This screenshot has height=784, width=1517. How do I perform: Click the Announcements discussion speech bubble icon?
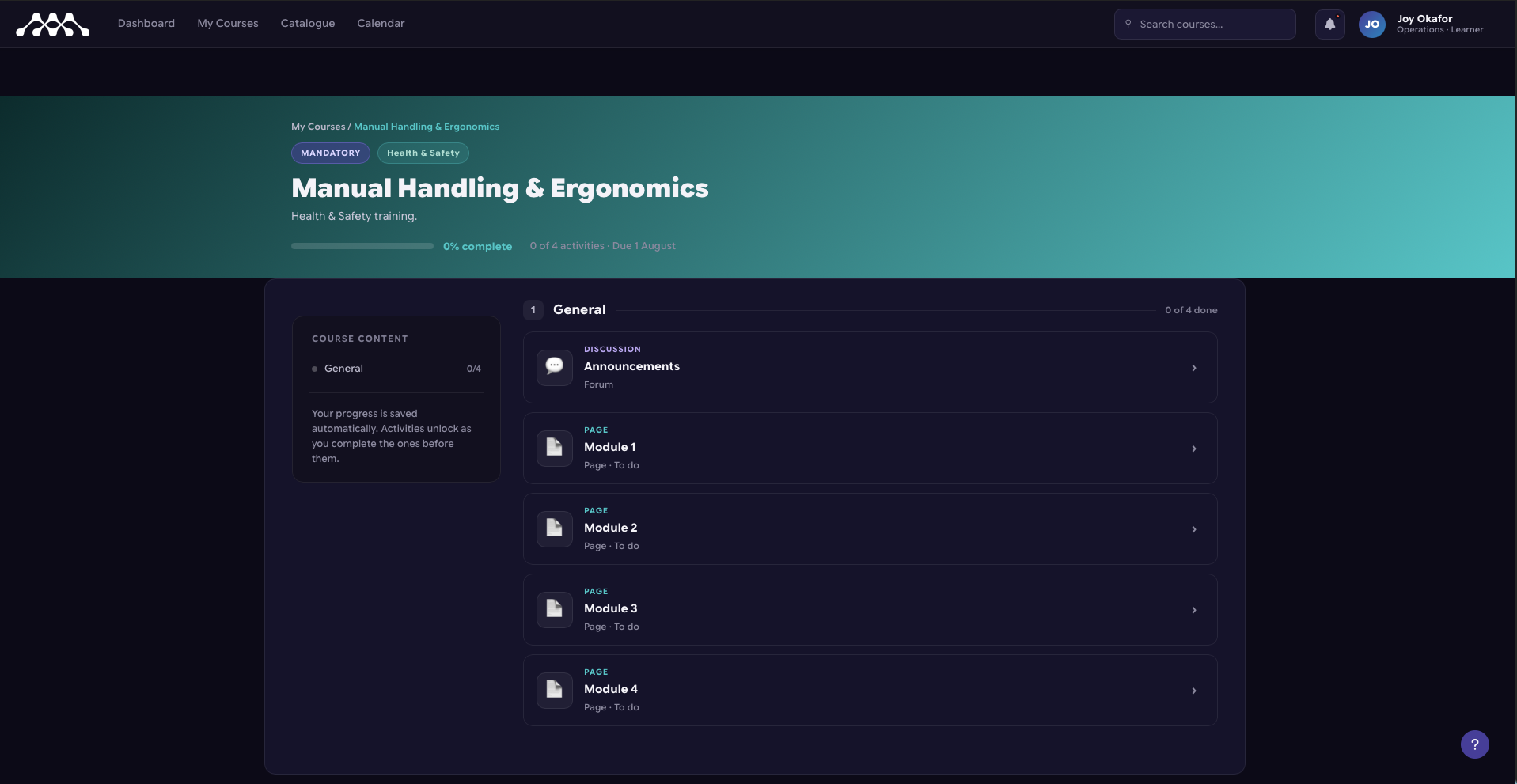coord(555,368)
